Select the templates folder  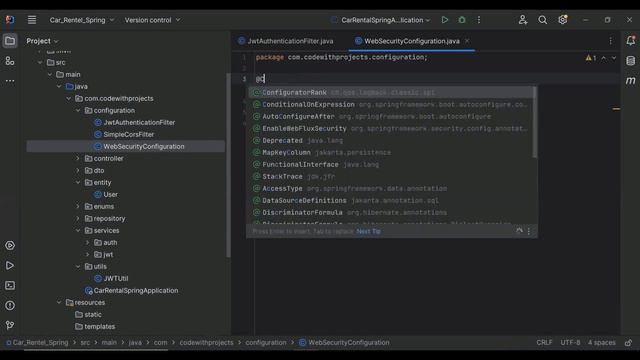(99, 327)
